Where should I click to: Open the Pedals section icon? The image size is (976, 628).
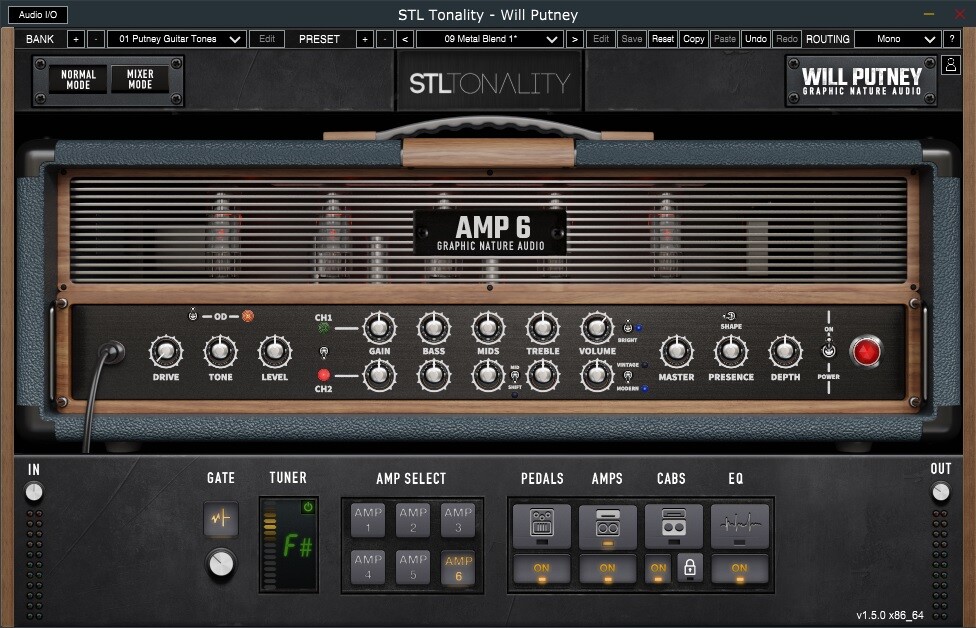[542, 526]
